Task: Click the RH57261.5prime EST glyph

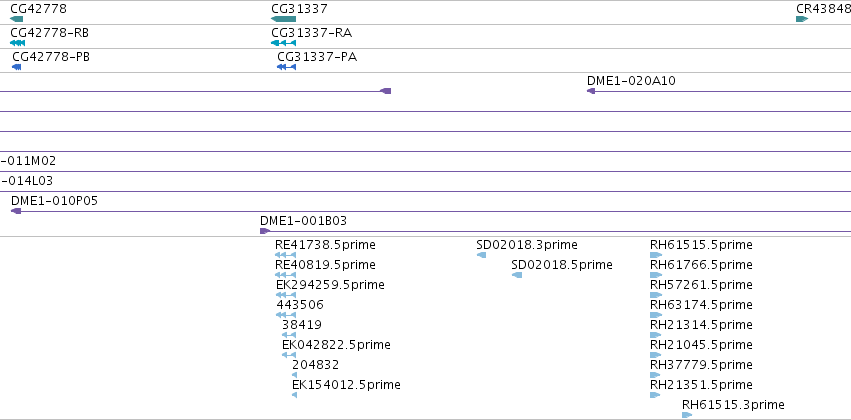Action: click(x=656, y=295)
